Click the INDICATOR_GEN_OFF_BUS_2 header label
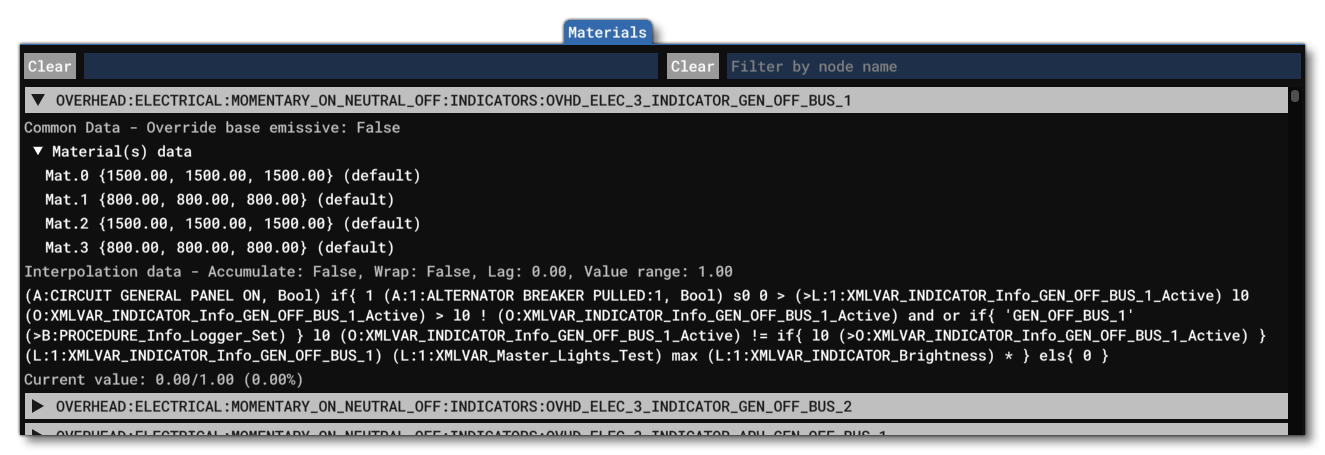The width and height of the screenshot is (1325, 455). point(453,406)
